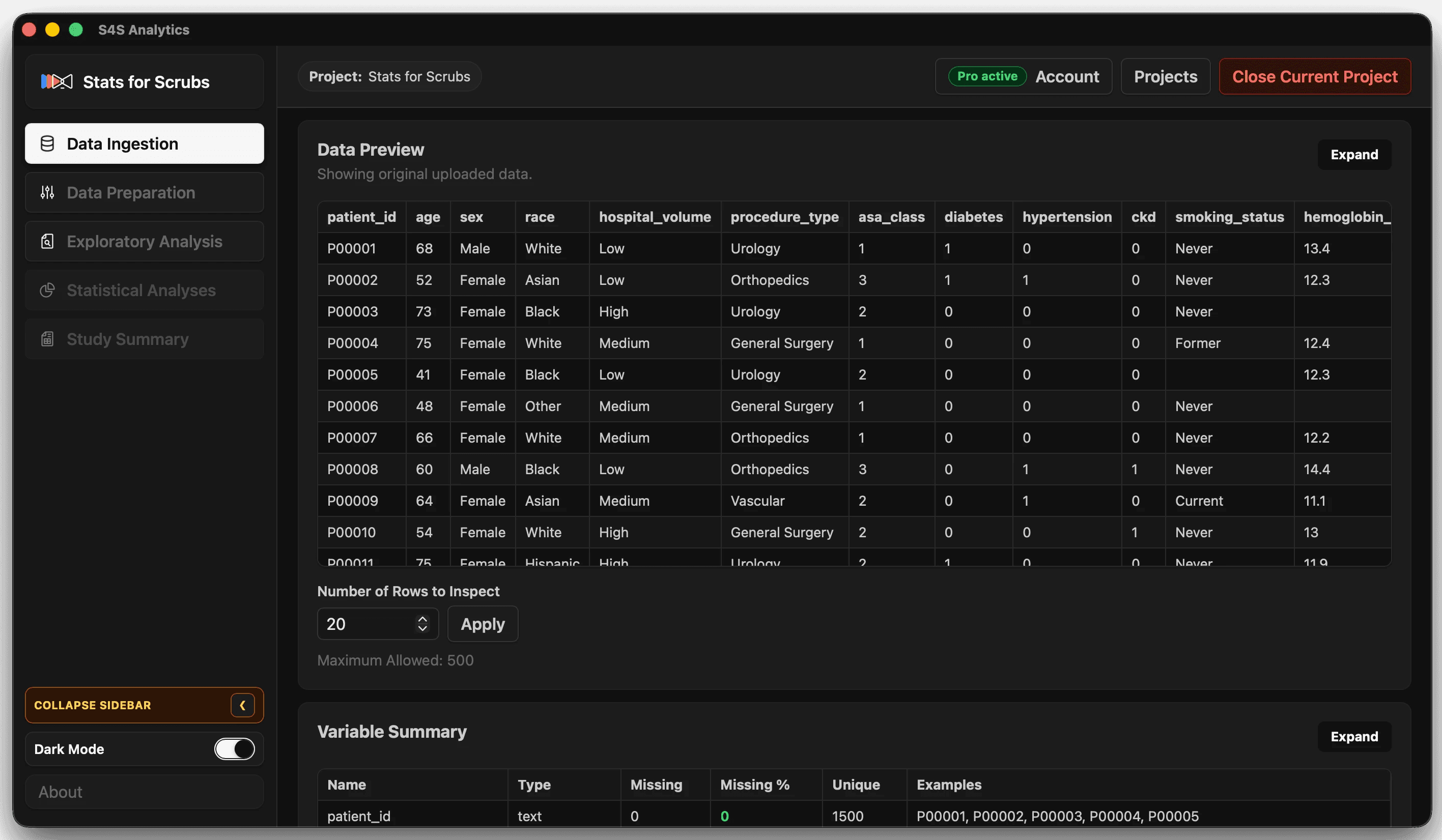Viewport: 1442px width, 840px height.
Task: Click the Data Preparation sliders icon
Action: (47, 193)
